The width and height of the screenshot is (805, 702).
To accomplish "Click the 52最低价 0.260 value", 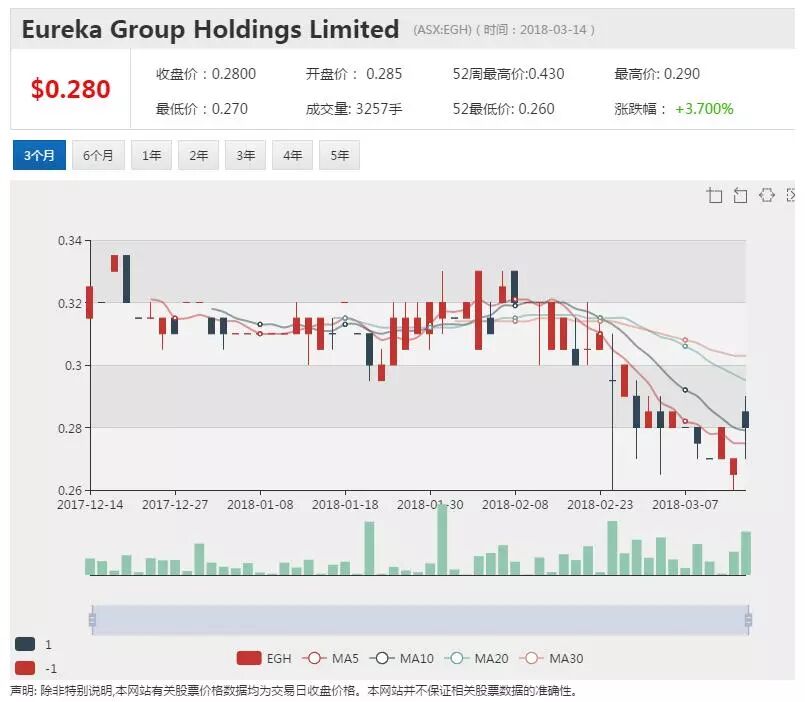I will [x=503, y=109].
